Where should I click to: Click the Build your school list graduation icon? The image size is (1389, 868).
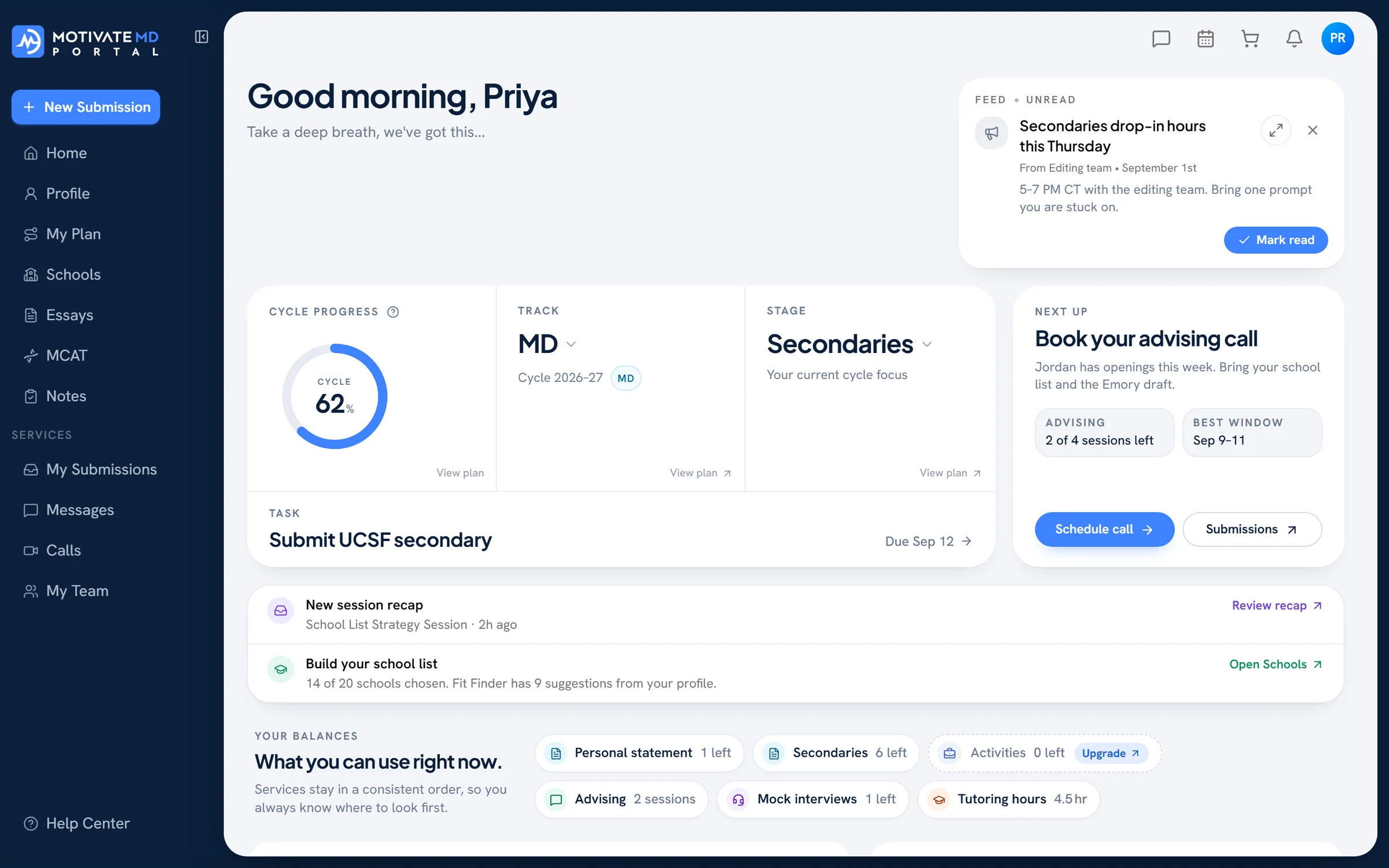coord(281,669)
